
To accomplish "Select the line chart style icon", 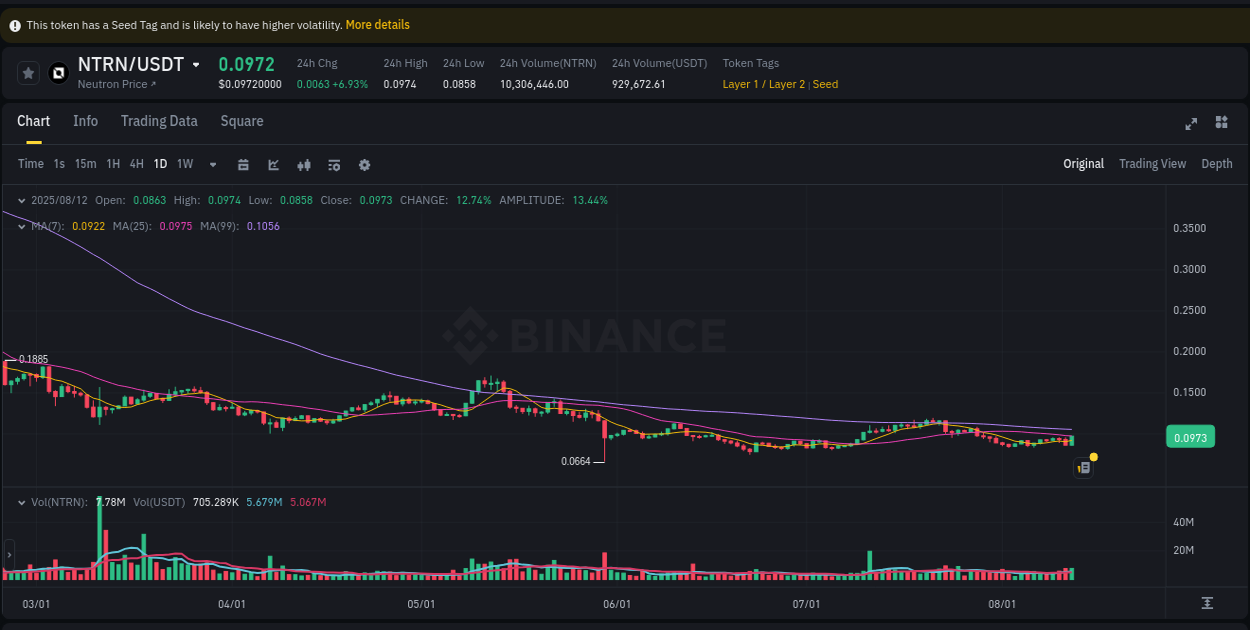I will point(273,164).
